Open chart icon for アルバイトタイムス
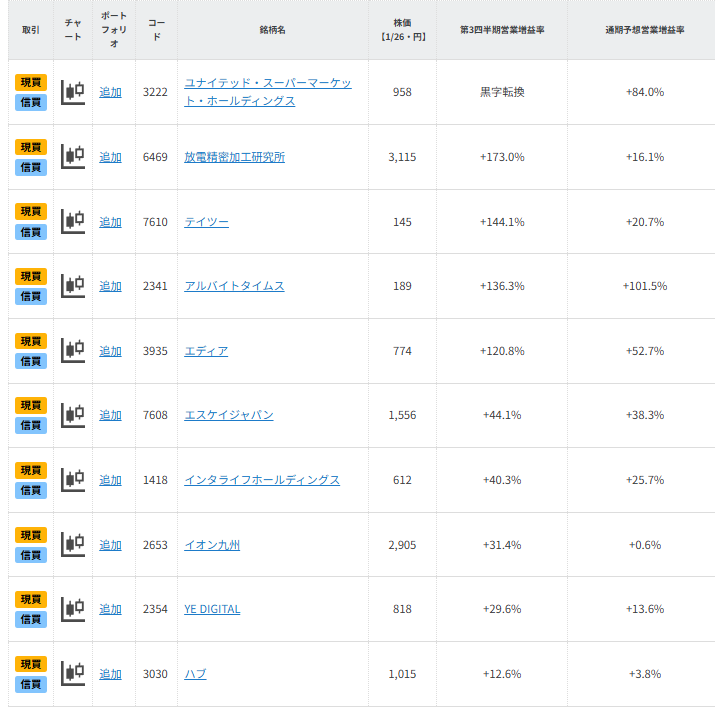The image size is (715, 718). coord(73,286)
